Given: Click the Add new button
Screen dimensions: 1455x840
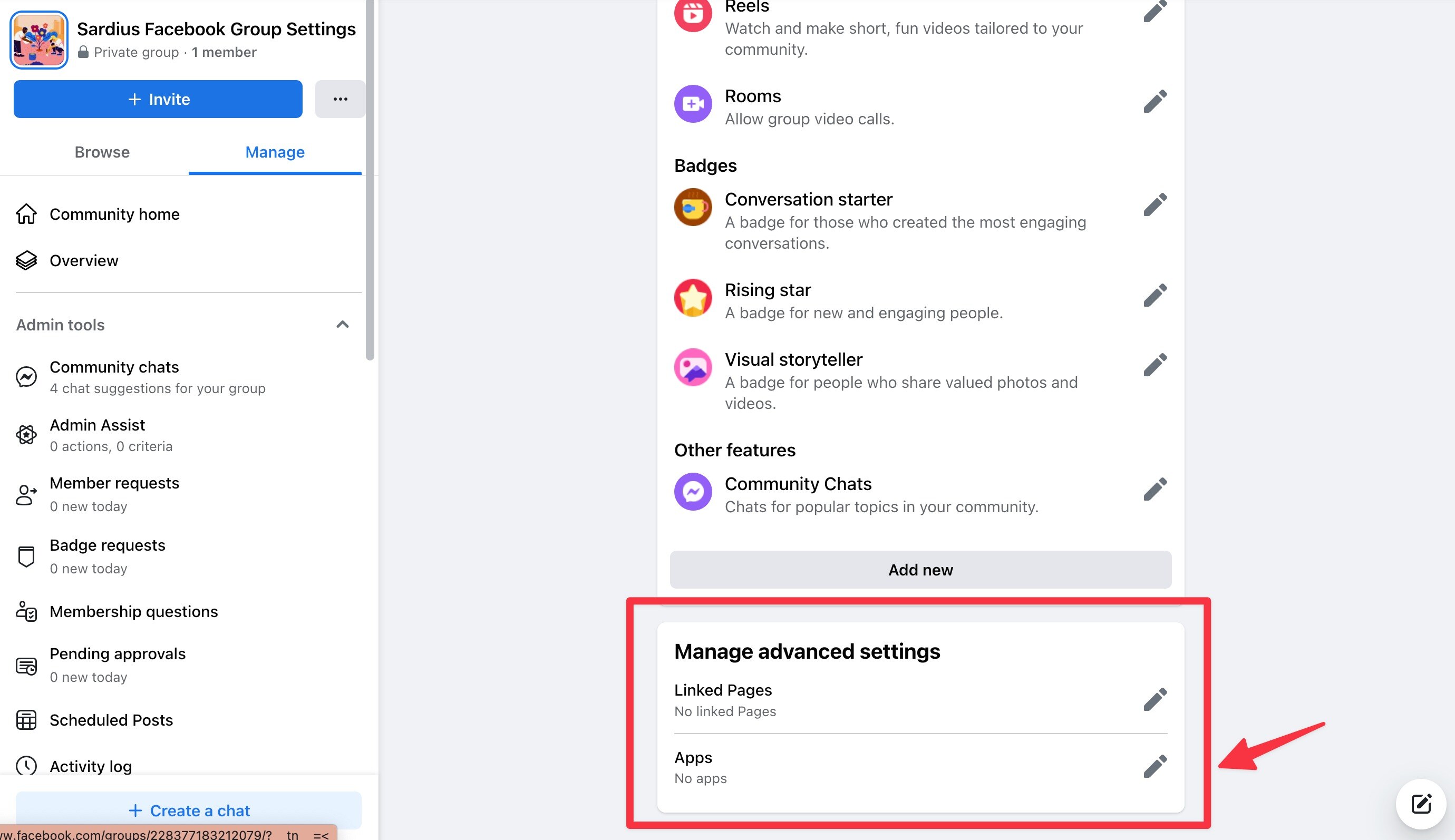Looking at the screenshot, I should (x=920, y=570).
